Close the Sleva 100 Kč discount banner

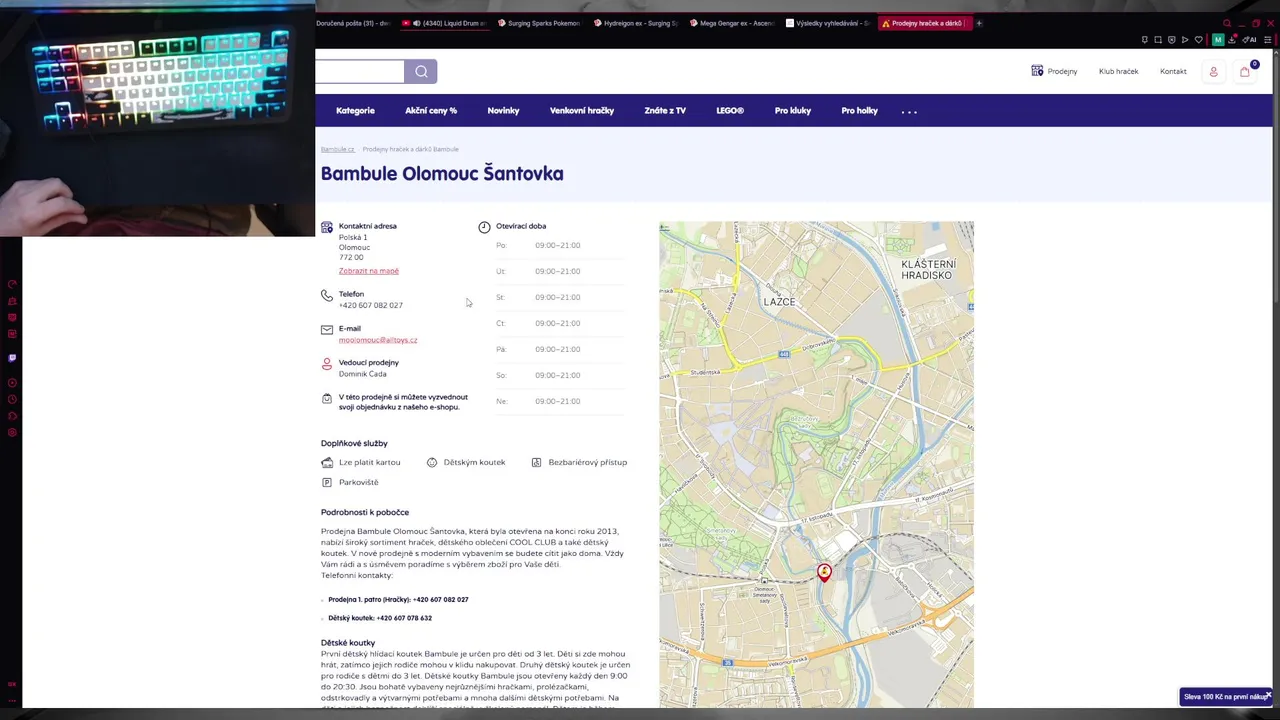[1268, 695]
